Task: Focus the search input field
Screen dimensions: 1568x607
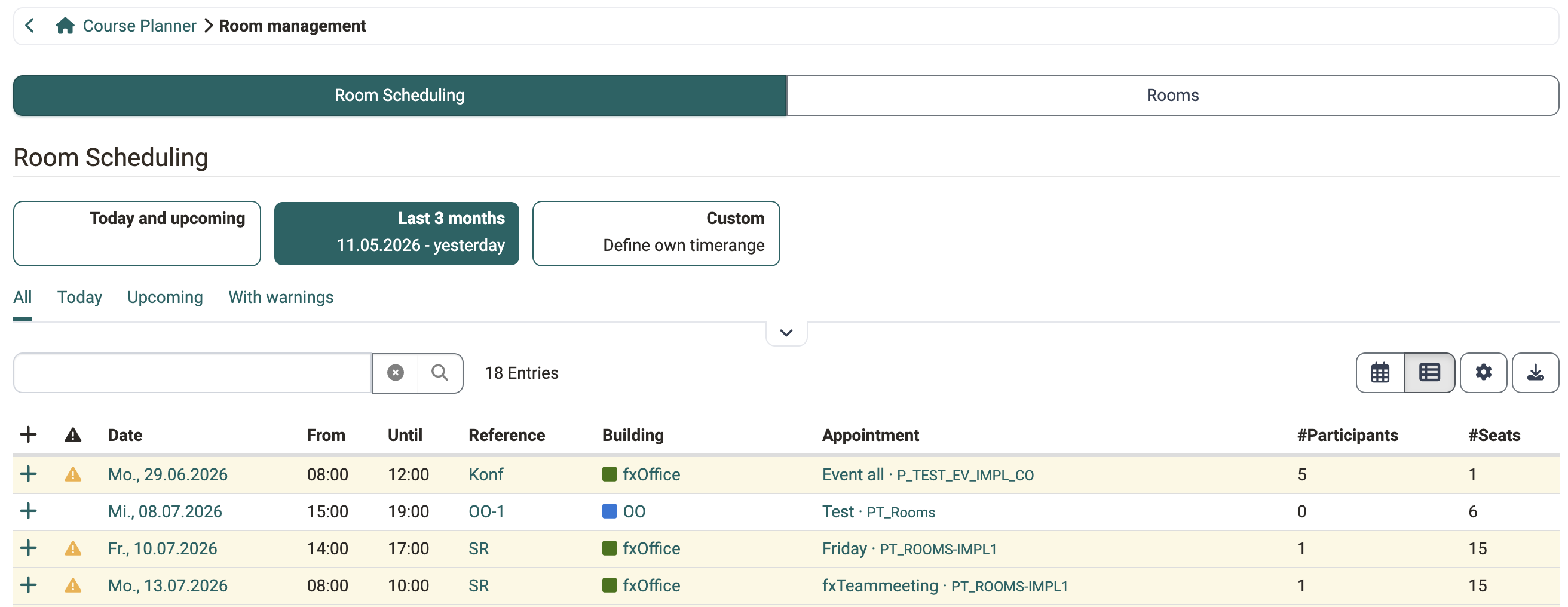Action: (192, 373)
